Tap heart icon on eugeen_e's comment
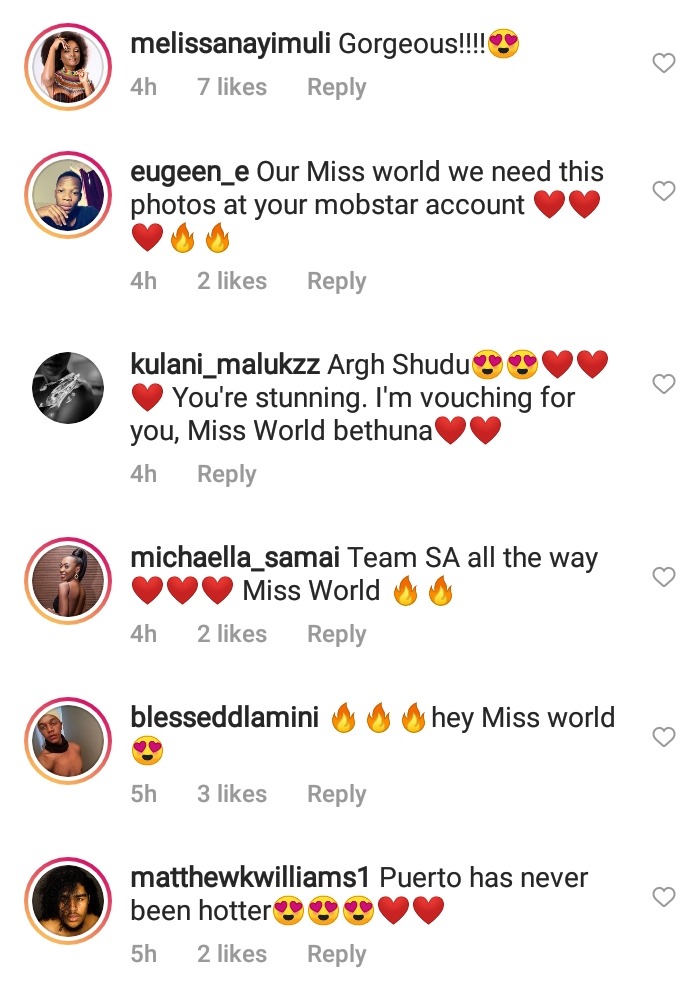The image size is (698, 983). tap(664, 191)
